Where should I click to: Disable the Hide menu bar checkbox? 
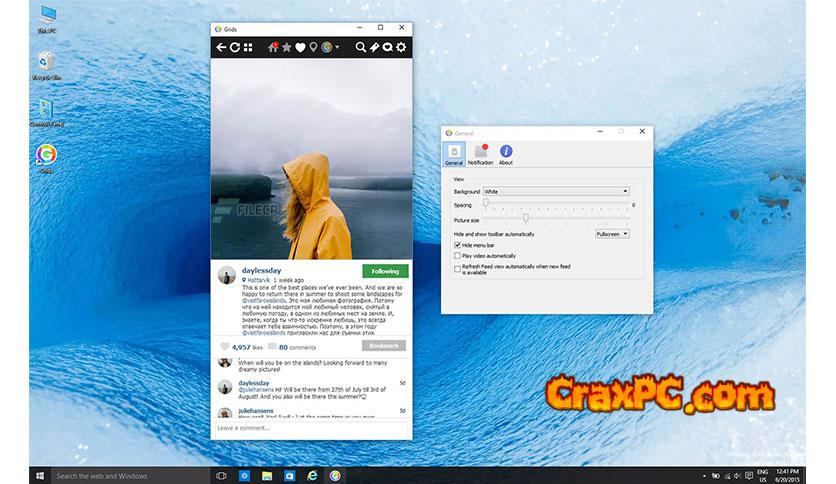coord(458,245)
